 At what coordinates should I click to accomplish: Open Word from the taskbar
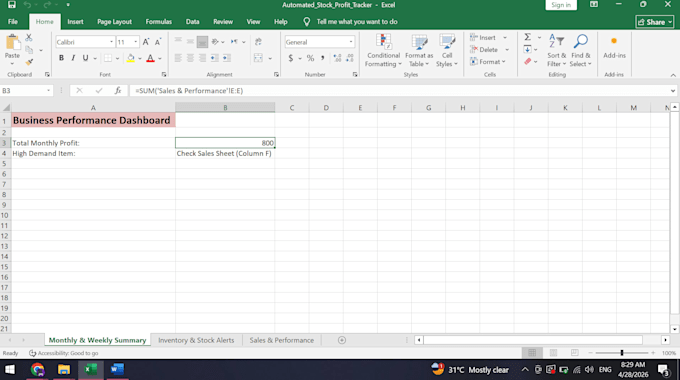click(x=117, y=370)
